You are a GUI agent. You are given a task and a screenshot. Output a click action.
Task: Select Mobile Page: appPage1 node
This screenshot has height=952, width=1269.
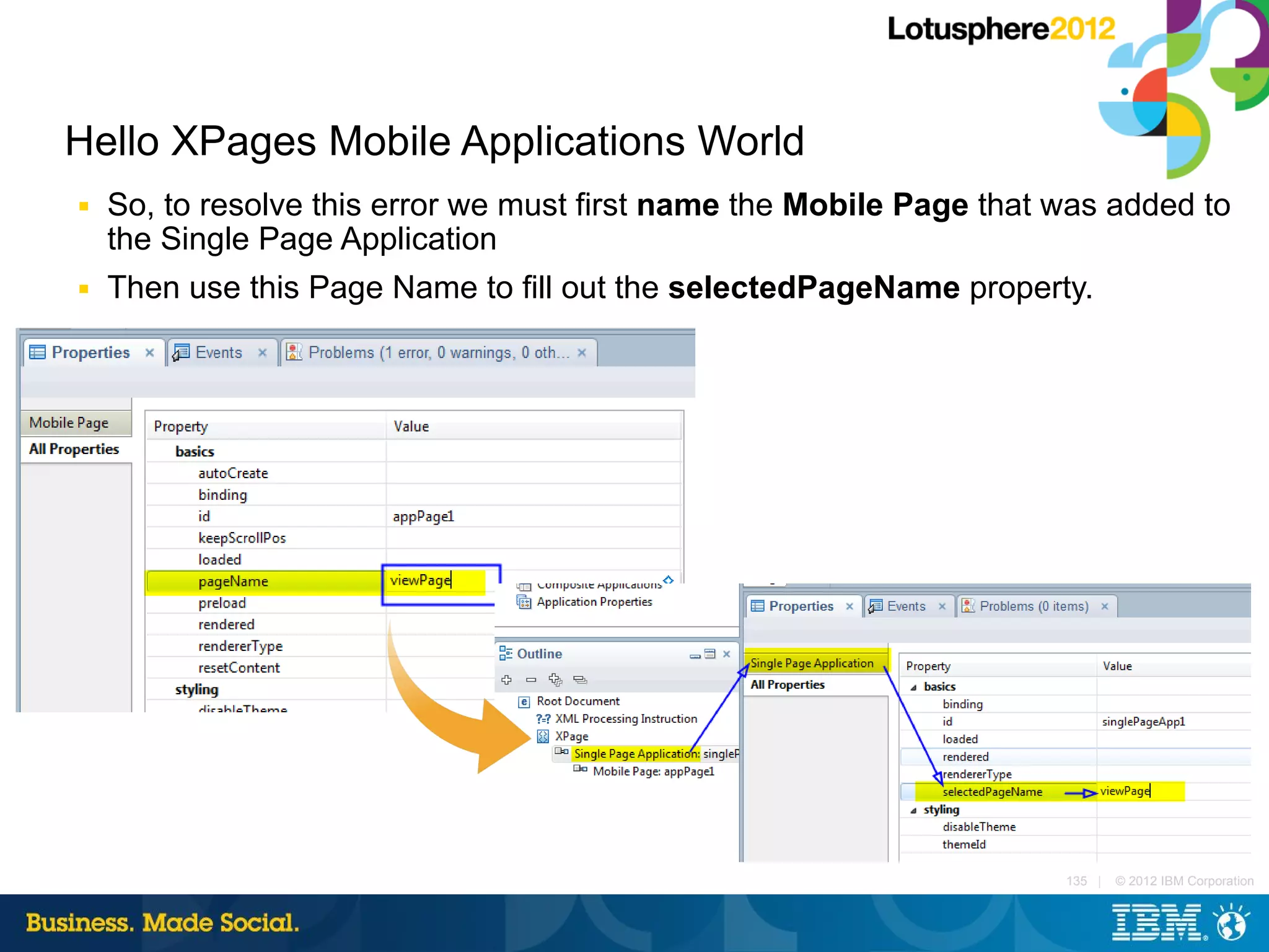pos(654,771)
